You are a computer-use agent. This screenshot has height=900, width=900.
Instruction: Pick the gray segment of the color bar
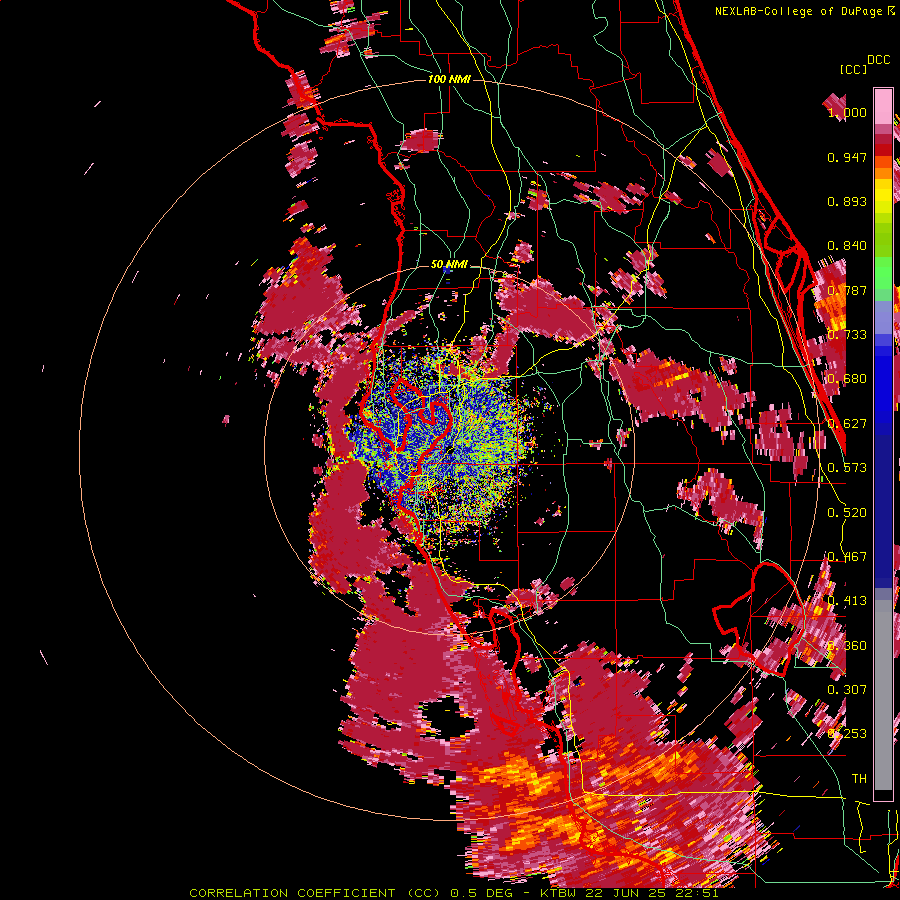tap(883, 695)
